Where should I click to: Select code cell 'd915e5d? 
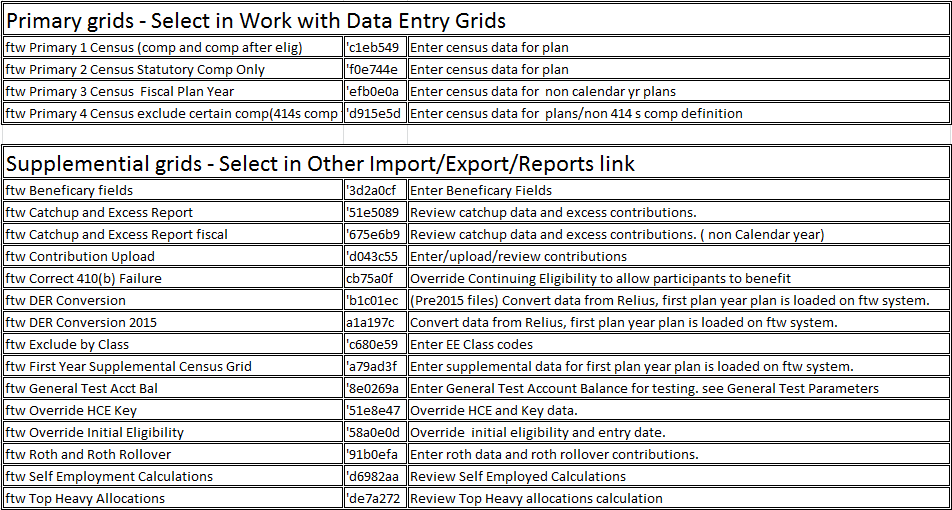point(375,113)
